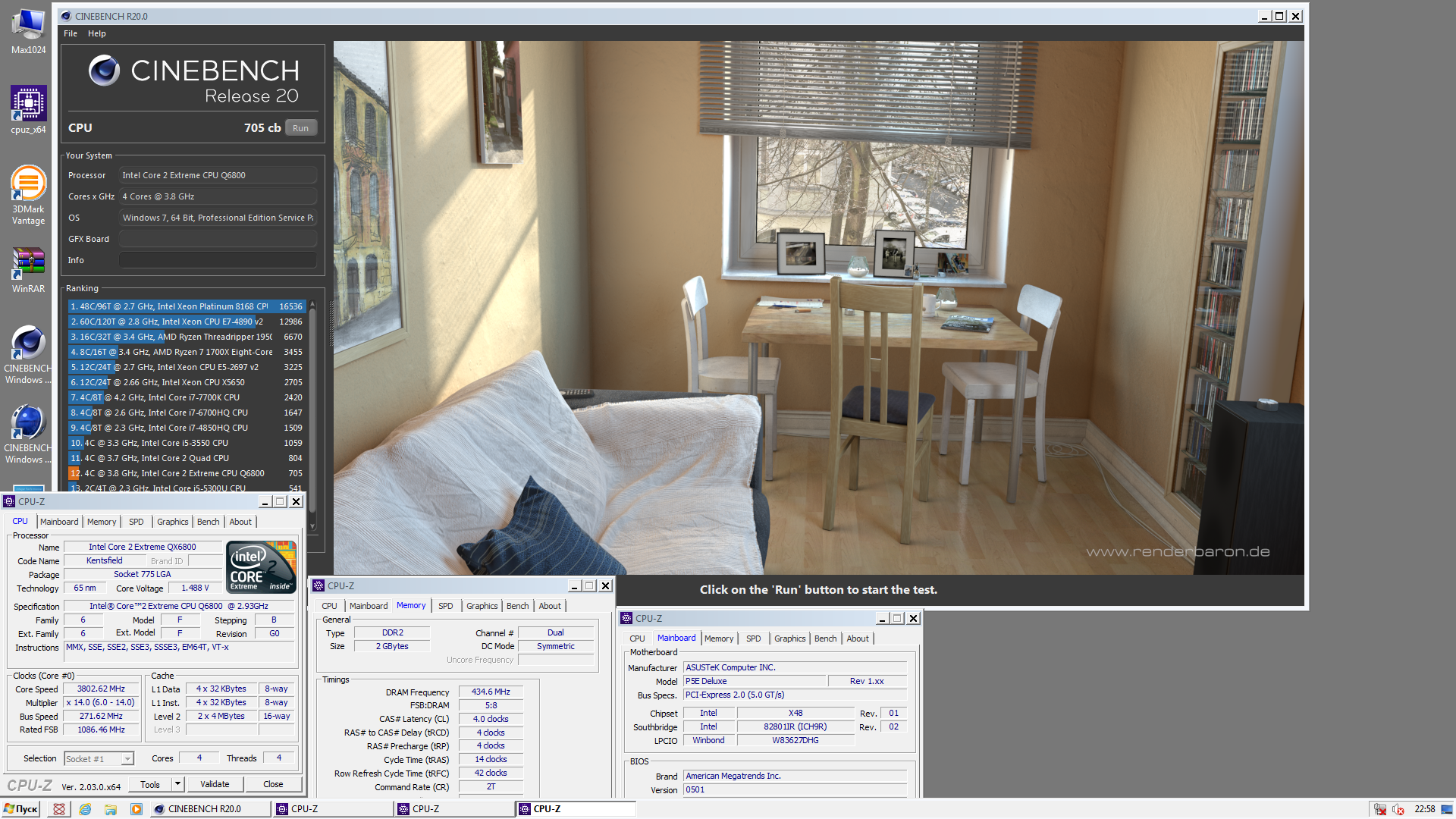Screen dimensions: 1456x819
Task: Click the network disconnected tray icon
Action: (x=1380, y=809)
